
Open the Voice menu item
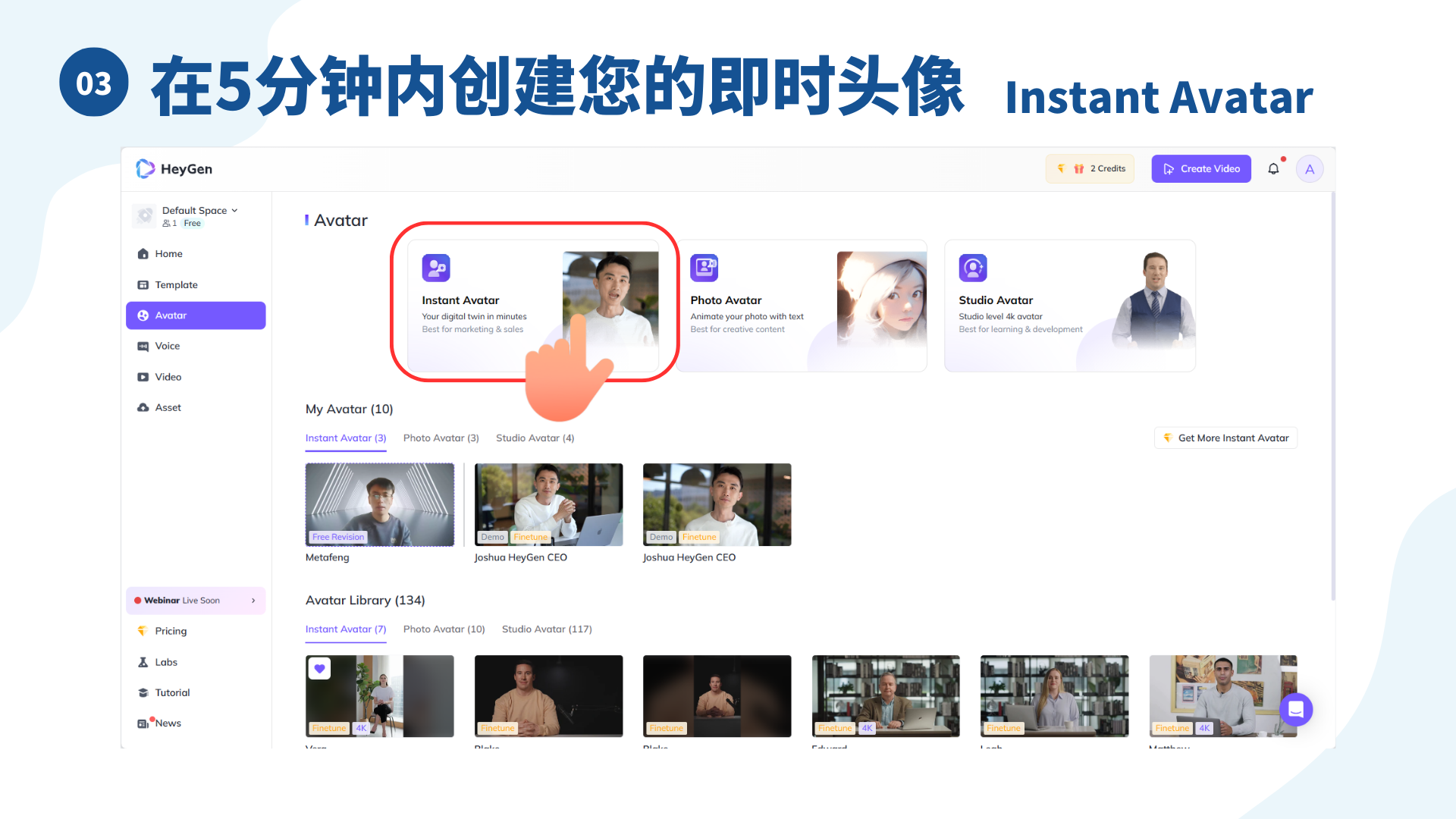click(x=196, y=347)
